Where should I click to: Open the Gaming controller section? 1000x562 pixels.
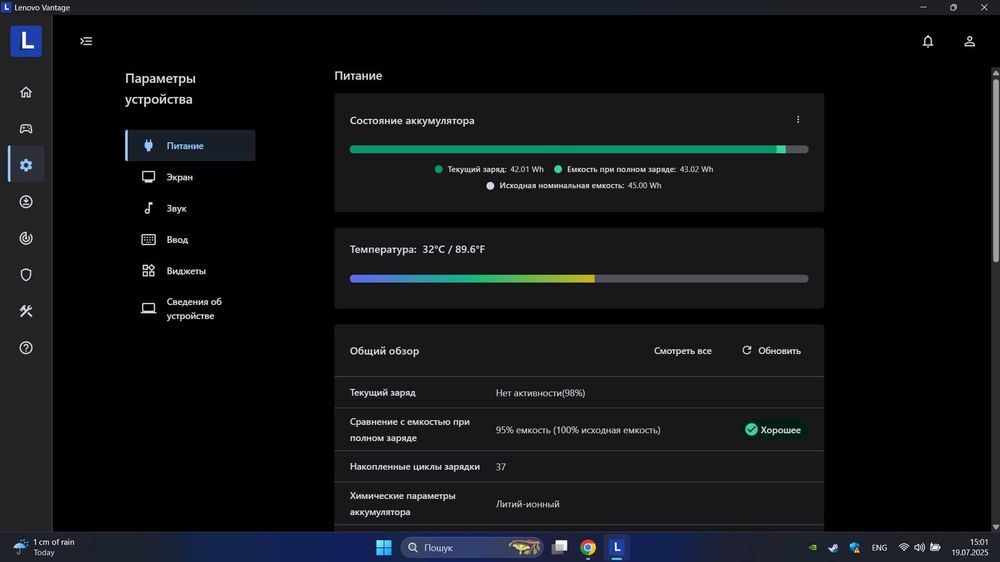click(26, 129)
